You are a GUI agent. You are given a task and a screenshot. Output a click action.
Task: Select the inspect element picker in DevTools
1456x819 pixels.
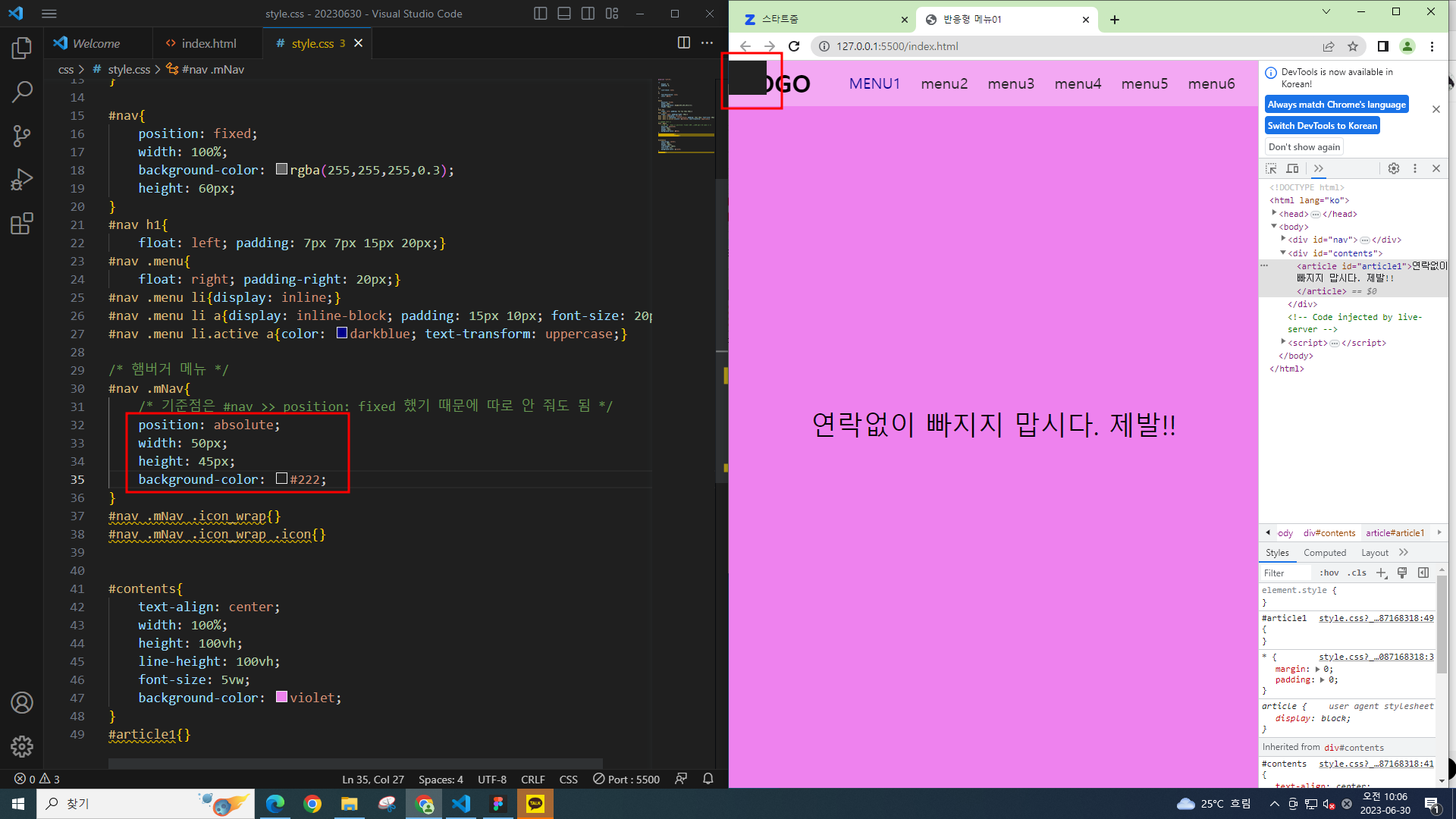tap(1271, 168)
